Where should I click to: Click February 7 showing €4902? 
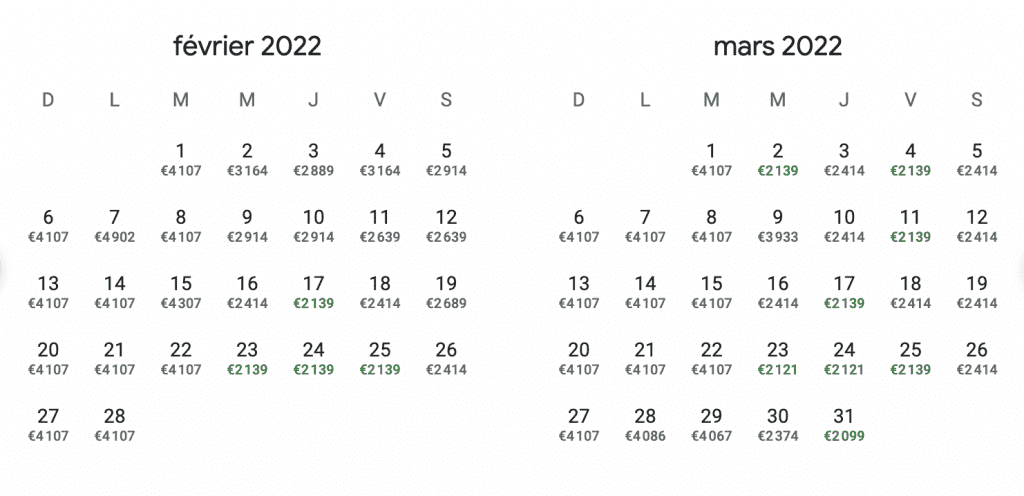tap(114, 226)
